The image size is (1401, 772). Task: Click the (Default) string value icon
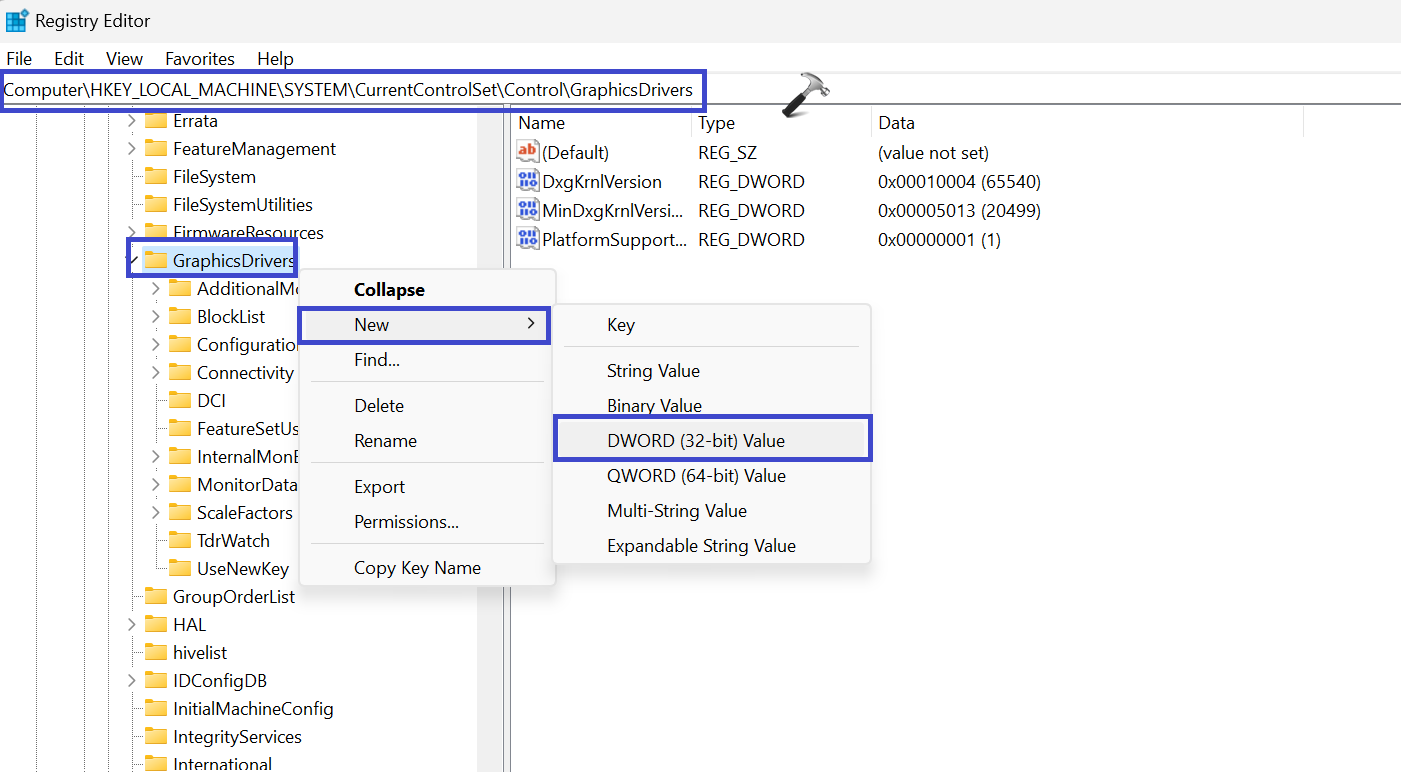pyautogui.click(x=527, y=152)
